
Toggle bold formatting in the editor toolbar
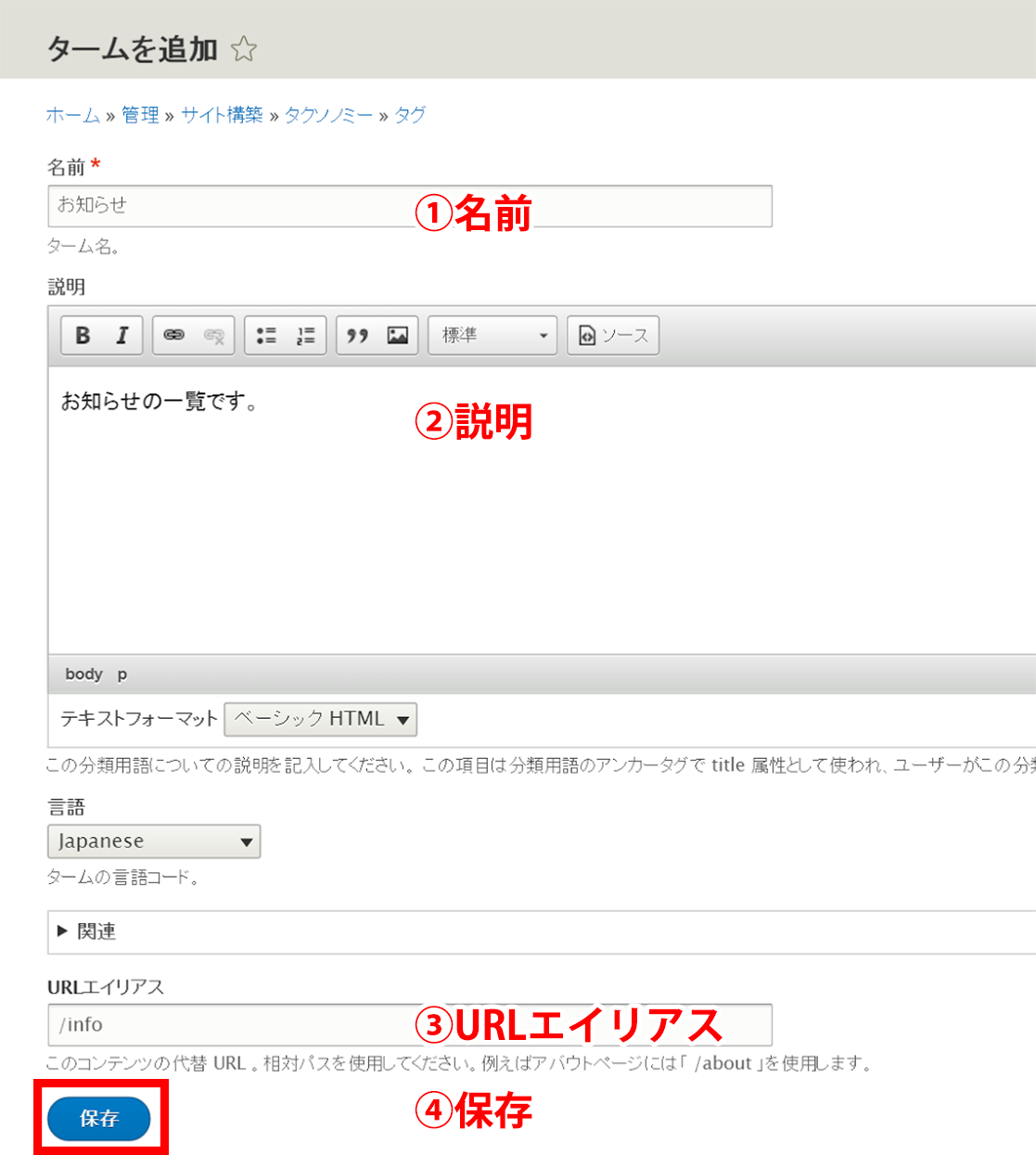pos(83,335)
